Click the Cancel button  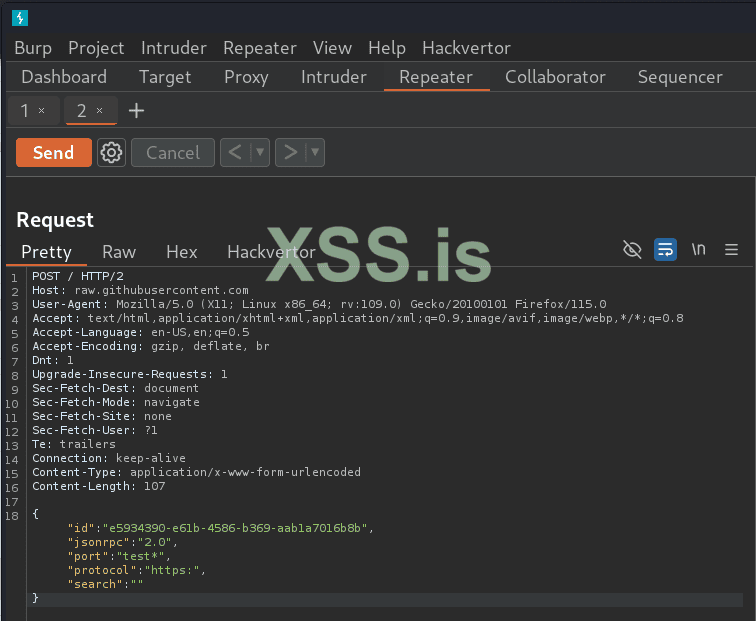click(x=173, y=152)
